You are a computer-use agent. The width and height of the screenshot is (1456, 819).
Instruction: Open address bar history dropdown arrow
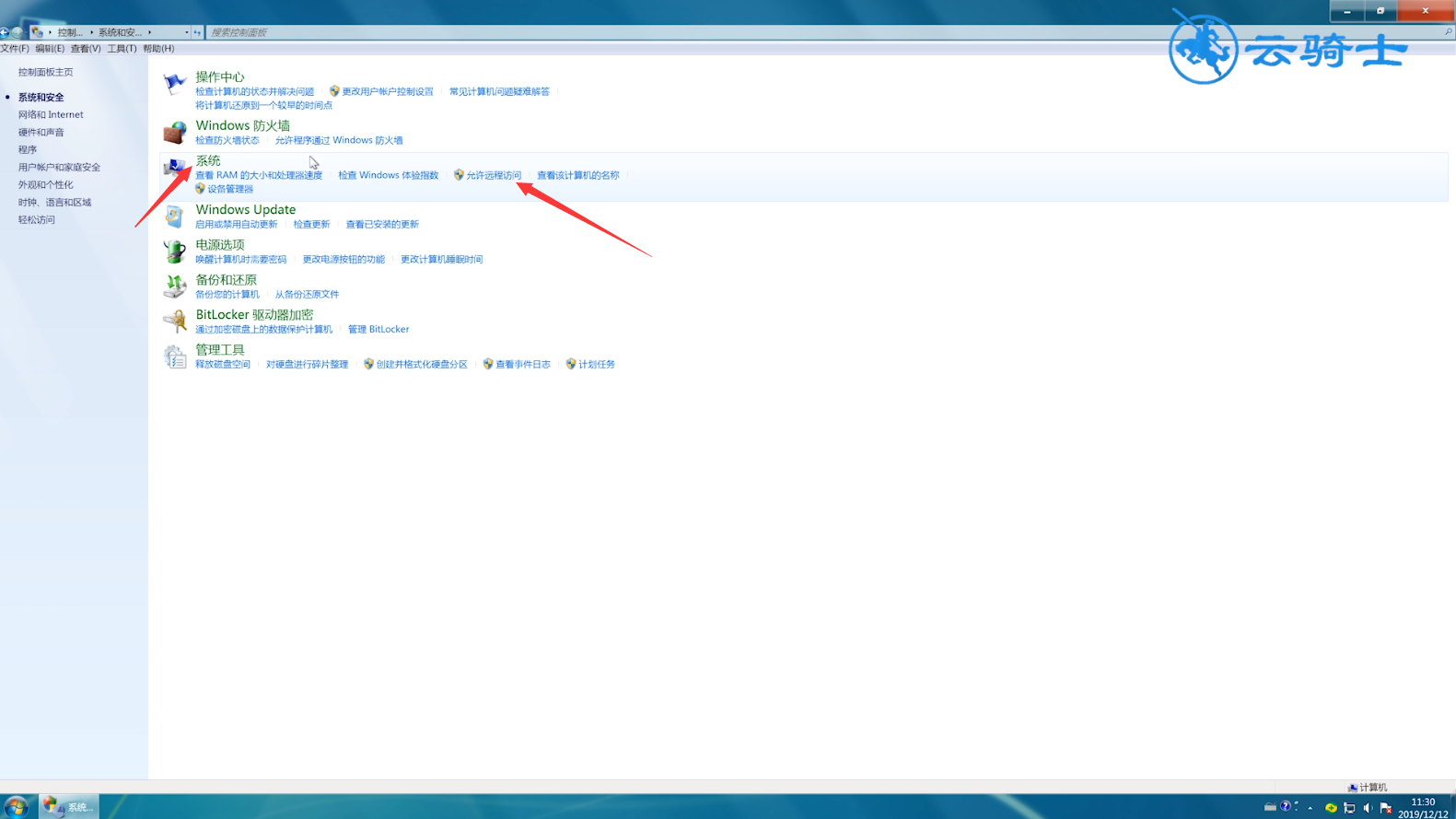click(186, 32)
